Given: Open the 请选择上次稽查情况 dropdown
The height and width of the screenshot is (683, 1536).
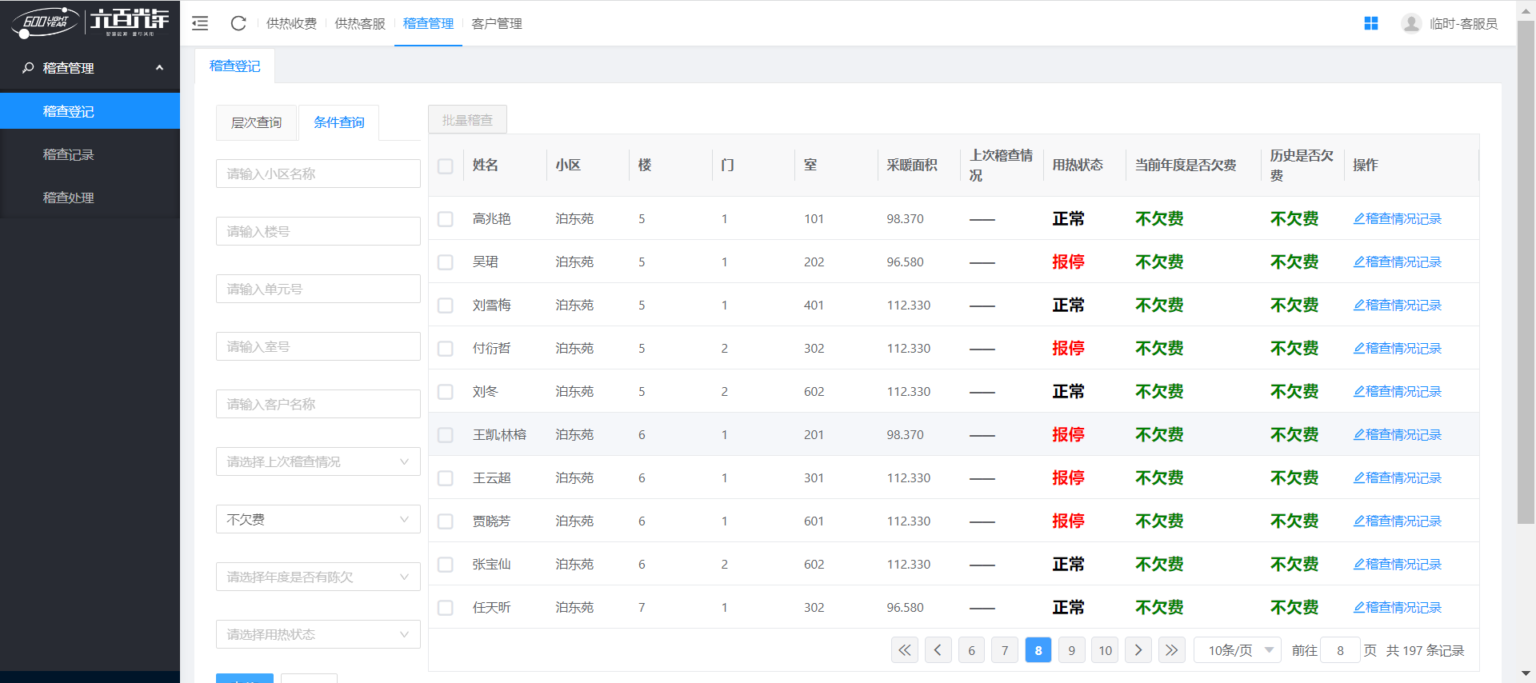Looking at the screenshot, I should point(318,462).
